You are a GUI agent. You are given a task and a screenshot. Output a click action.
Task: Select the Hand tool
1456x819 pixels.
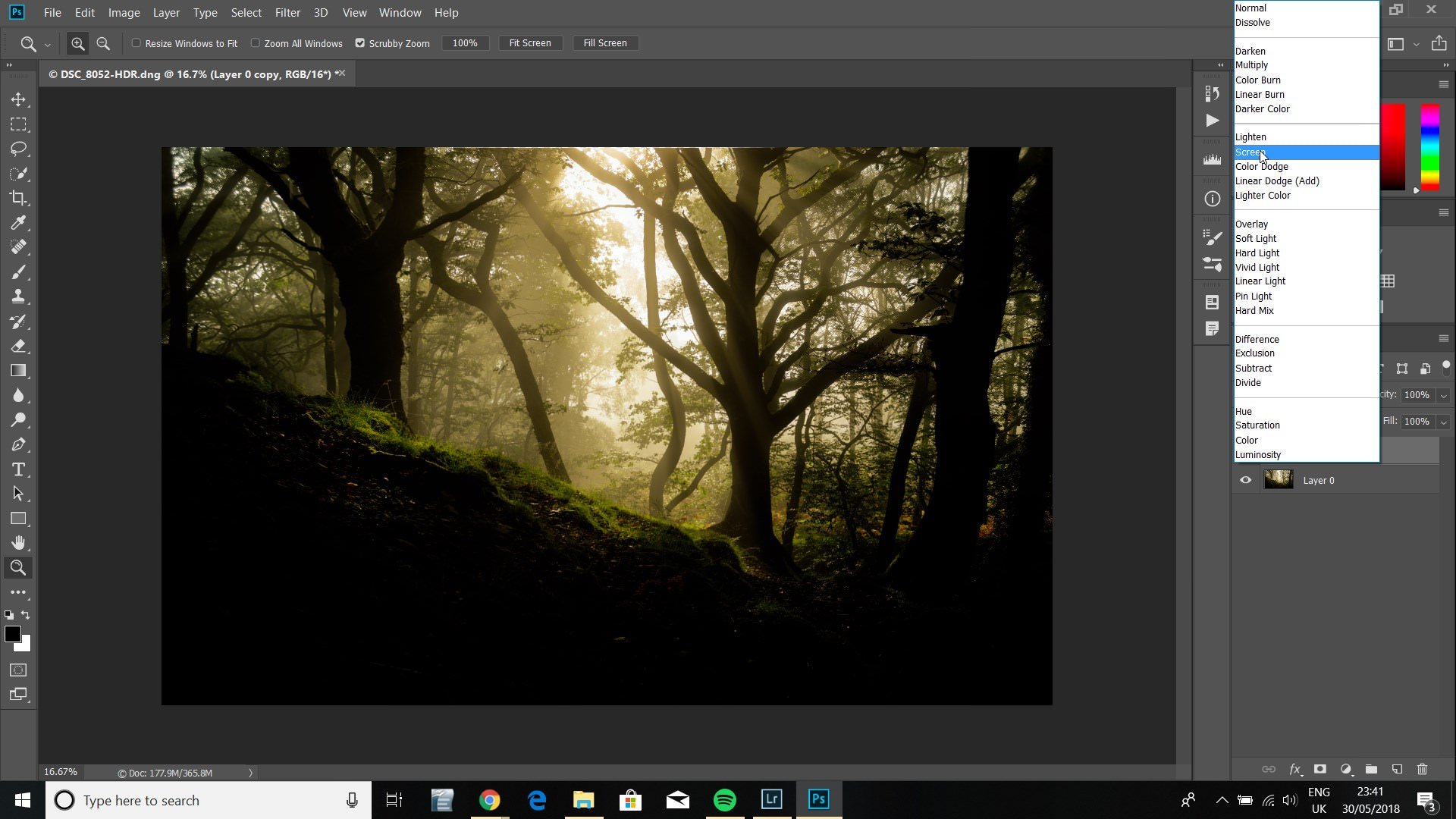coord(18,542)
